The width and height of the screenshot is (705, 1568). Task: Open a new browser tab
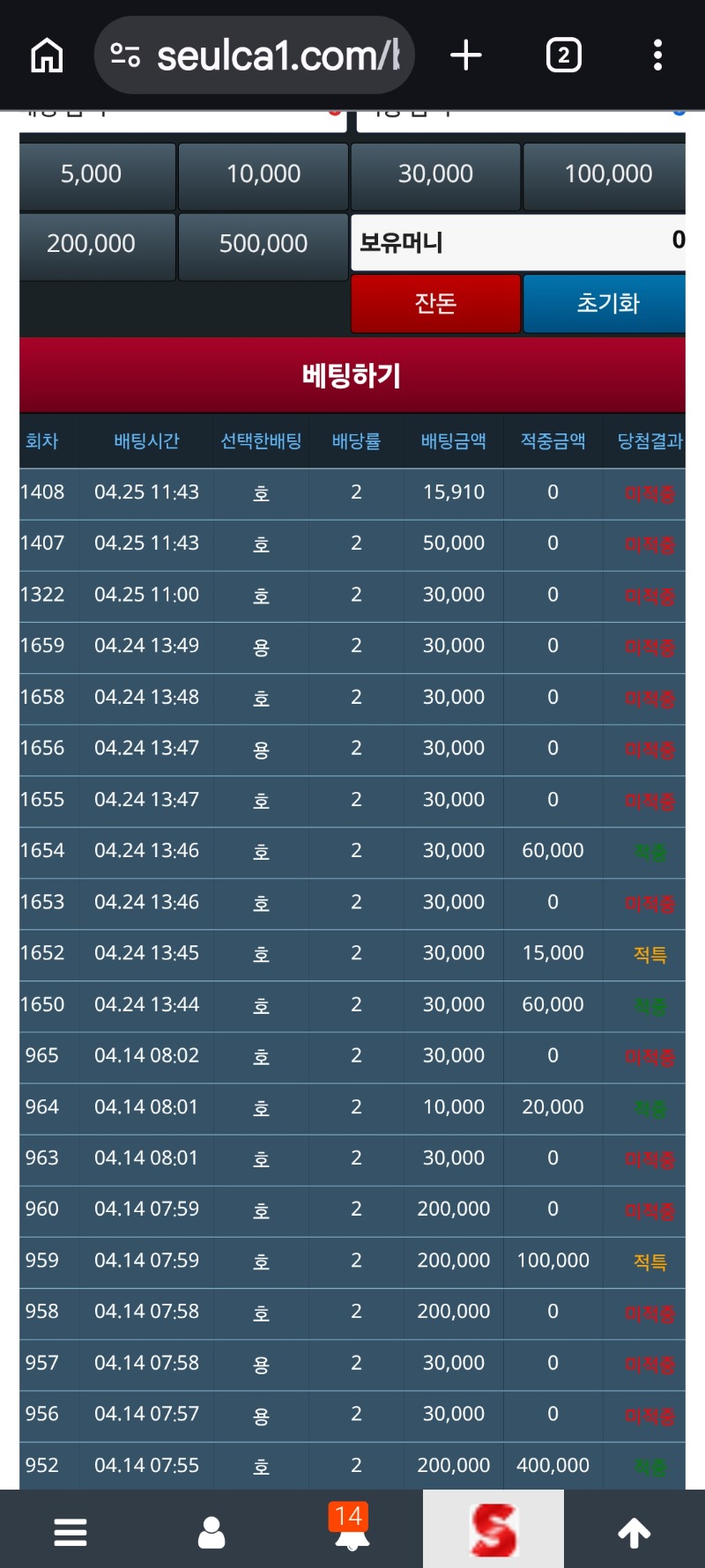(x=465, y=55)
